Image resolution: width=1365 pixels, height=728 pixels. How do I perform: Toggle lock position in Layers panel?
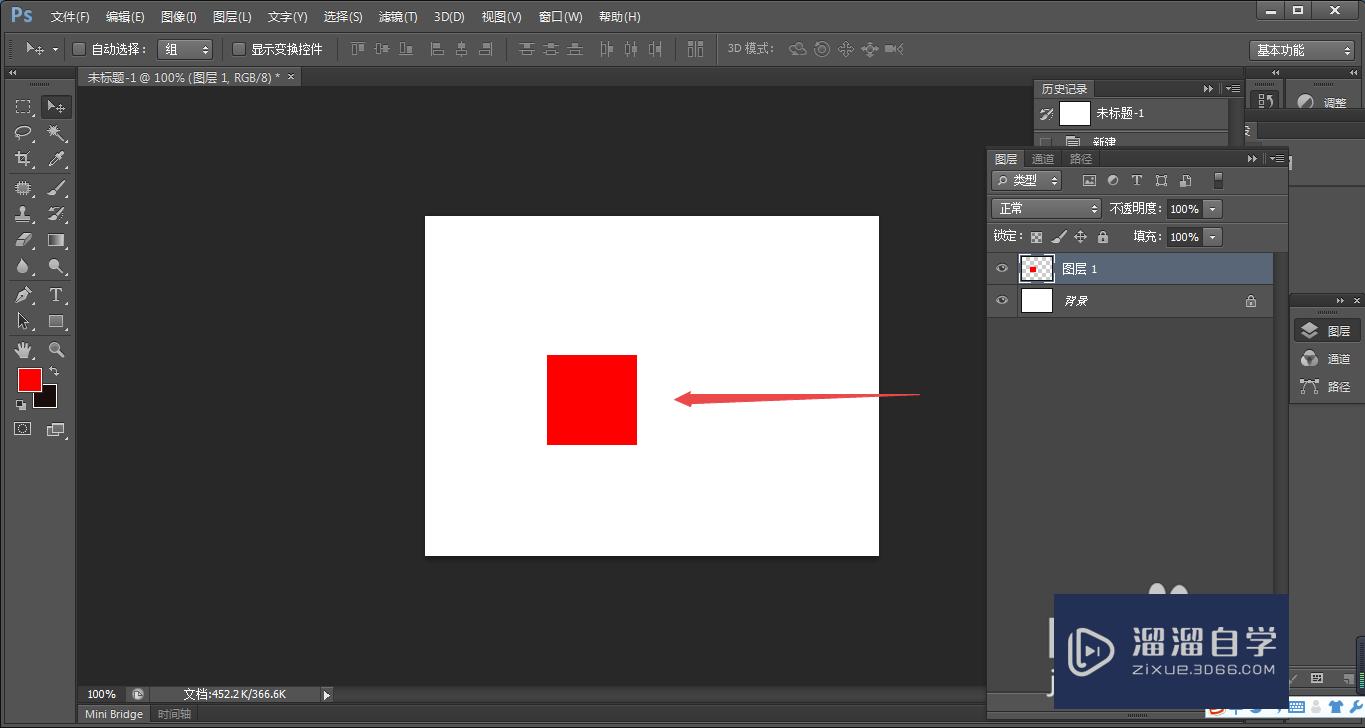[x=1080, y=237]
